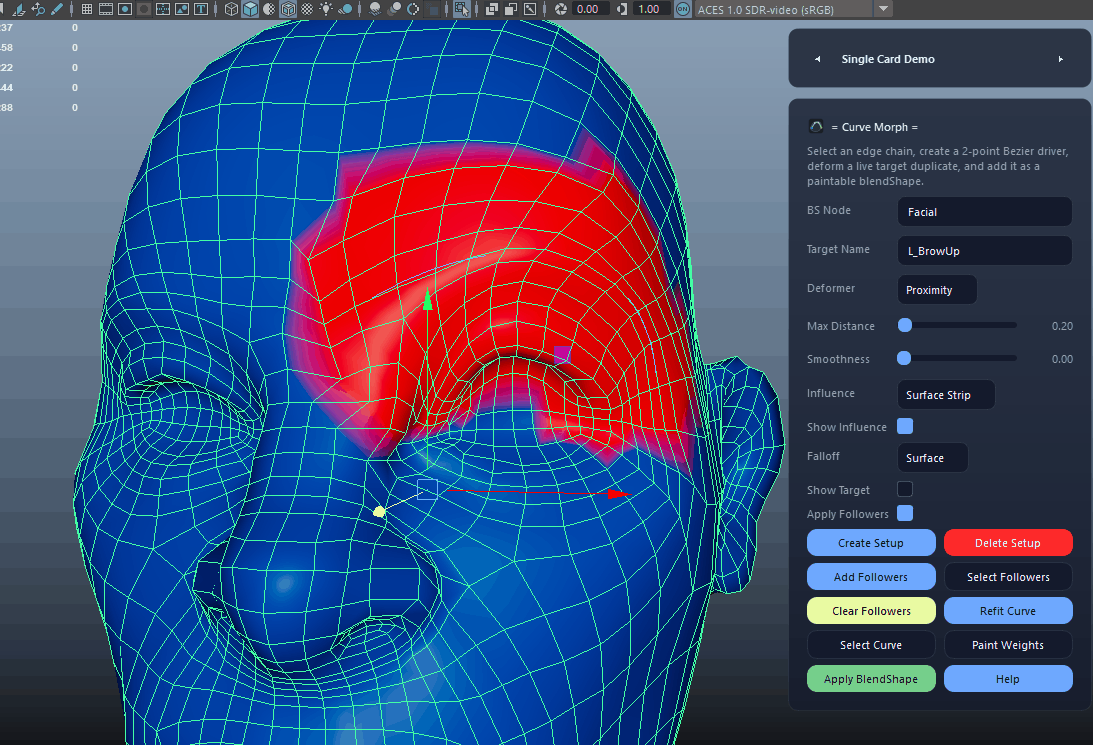Click the green Apply BlendShape button
The image size is (1093, 745).
(x=871, y=679)
